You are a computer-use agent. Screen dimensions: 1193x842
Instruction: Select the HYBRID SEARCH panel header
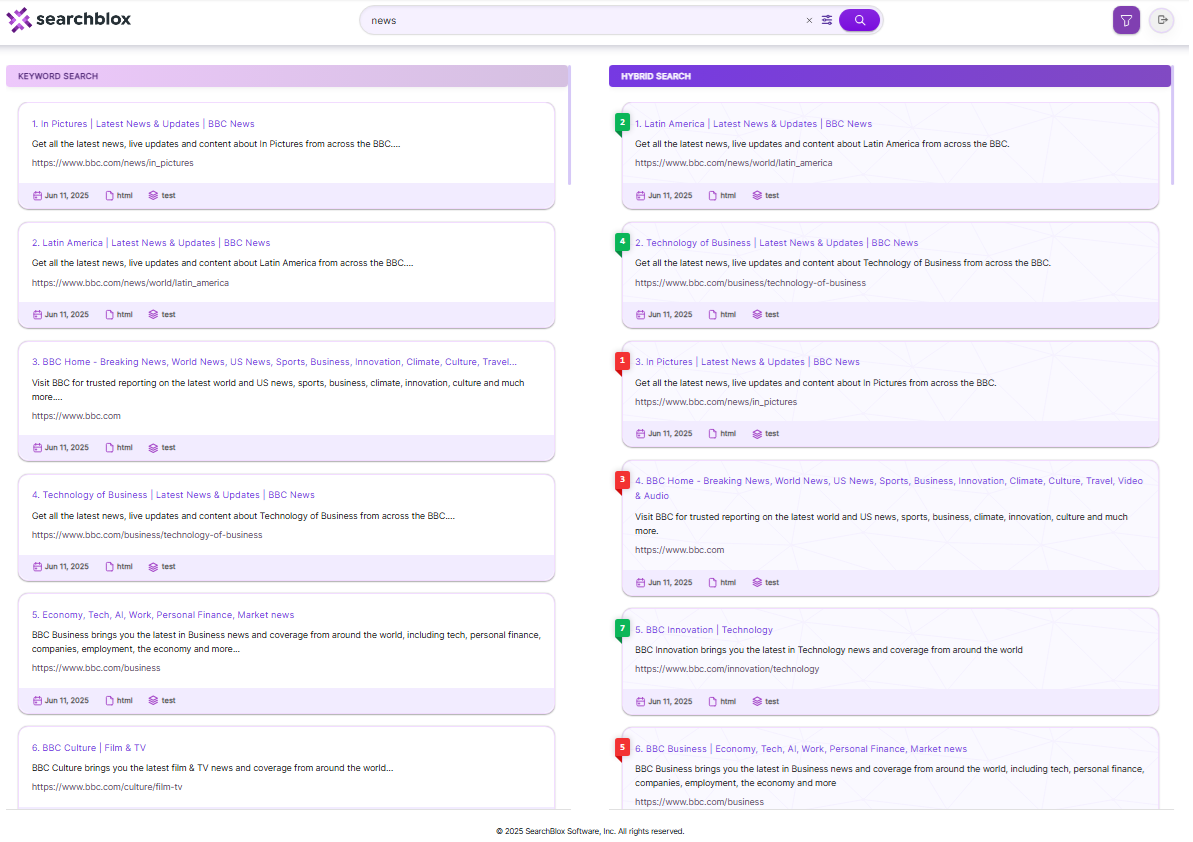[892, 76]
